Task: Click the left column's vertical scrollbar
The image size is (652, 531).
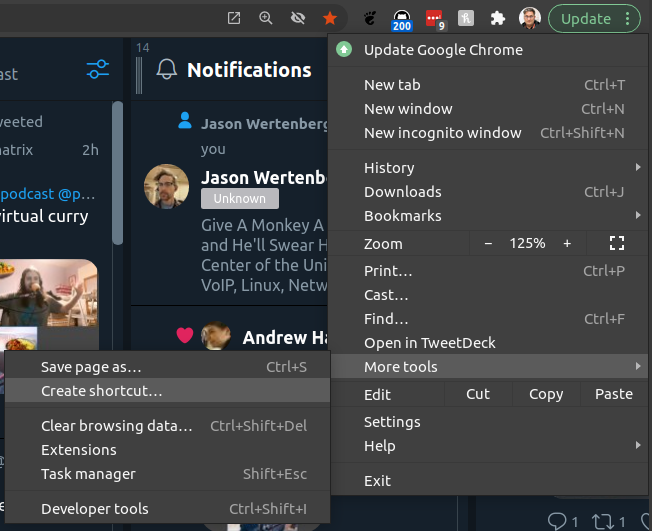Action: (118, 173)
